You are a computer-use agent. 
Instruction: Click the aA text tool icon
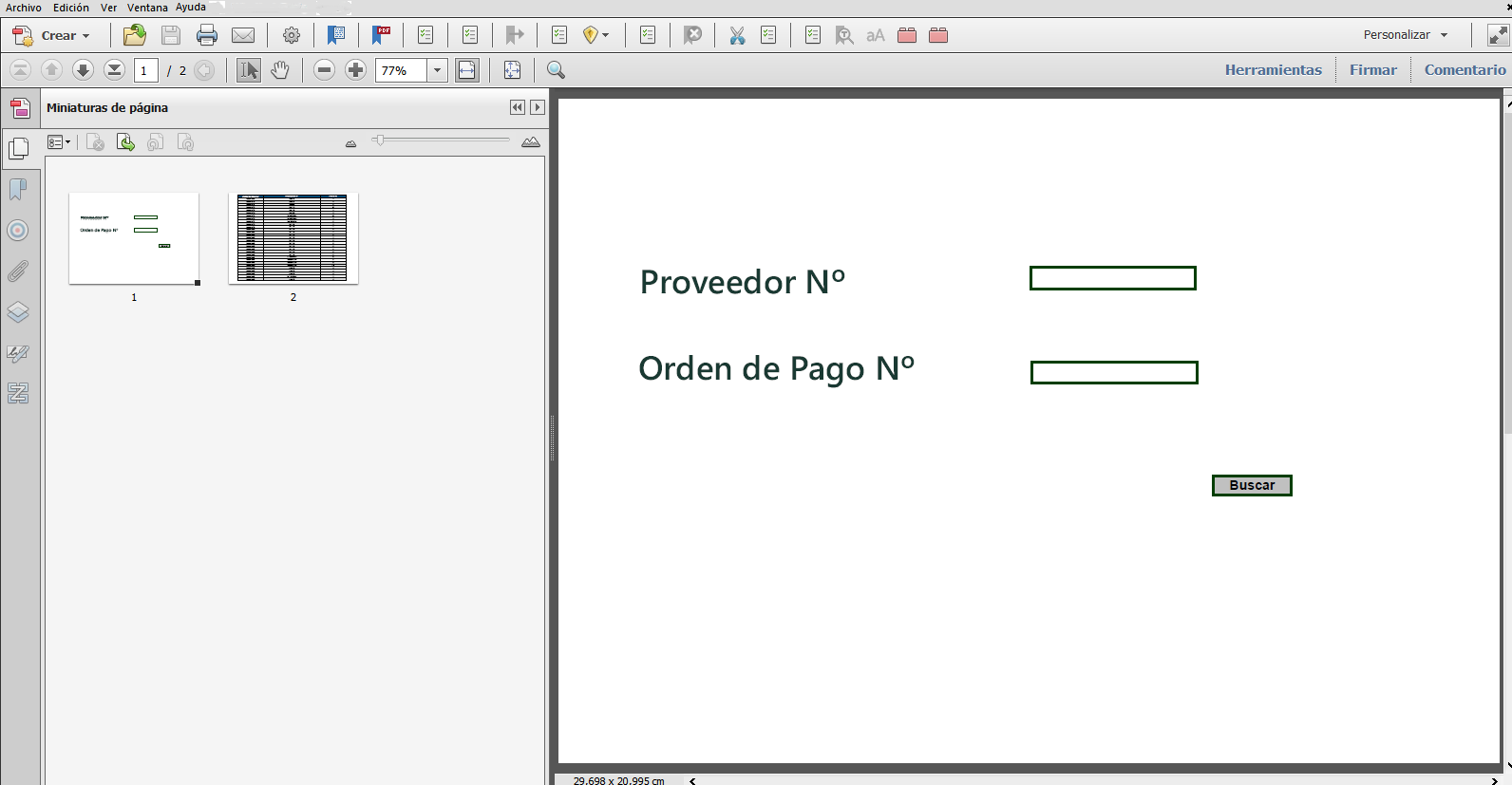tap(875, 35)
